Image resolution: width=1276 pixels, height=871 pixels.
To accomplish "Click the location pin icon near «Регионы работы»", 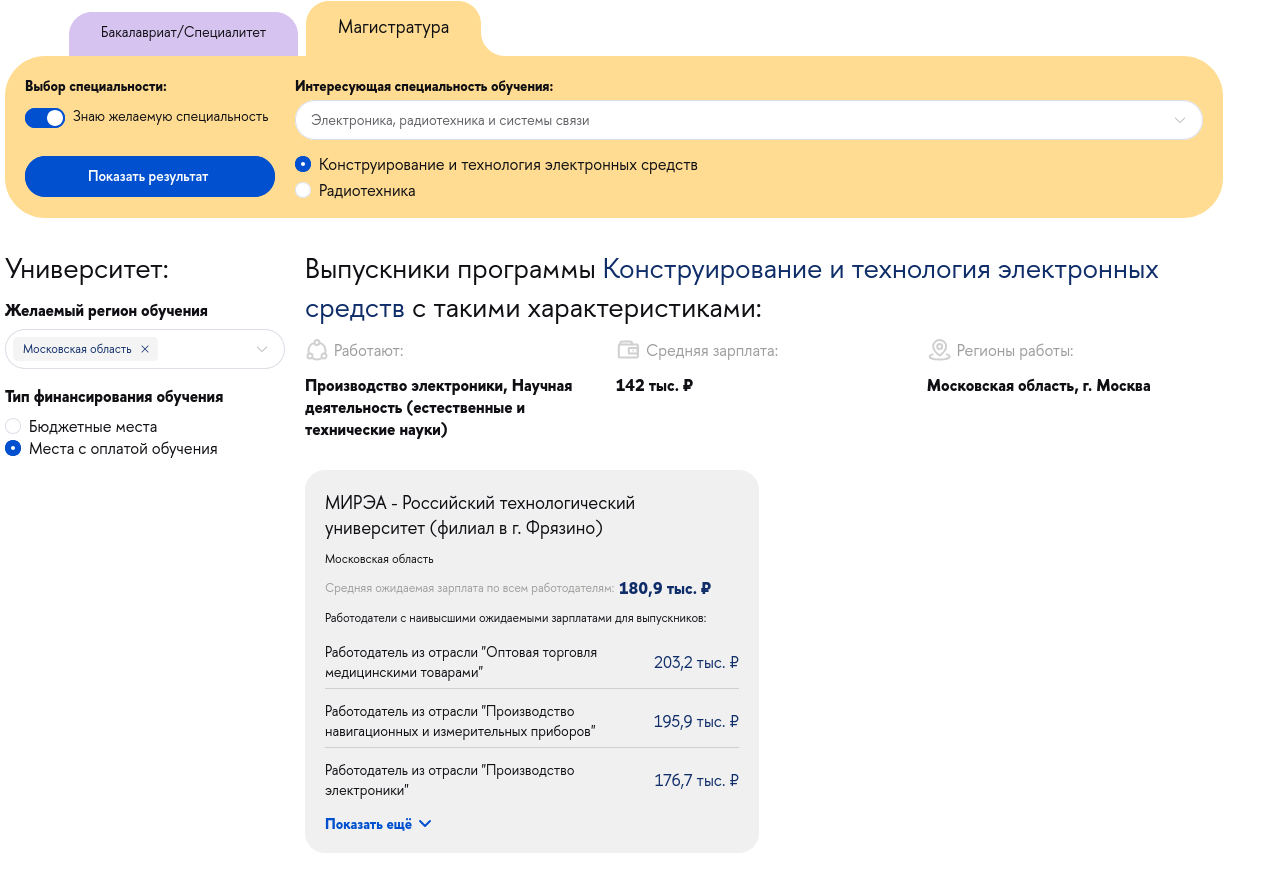I will tap(939, 348).
